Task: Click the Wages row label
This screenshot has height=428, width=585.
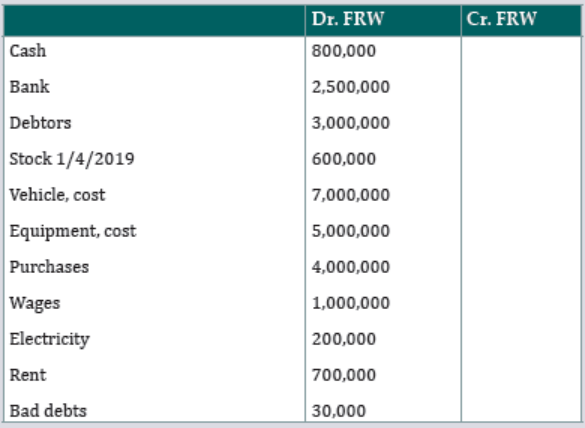Action: pyautogui.click(x=35, y=303)
